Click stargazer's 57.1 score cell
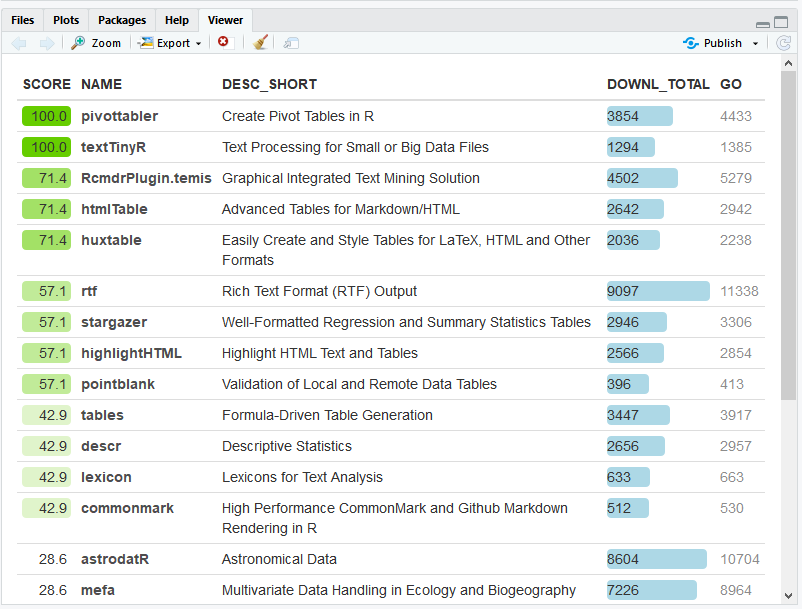 [47, 322]
